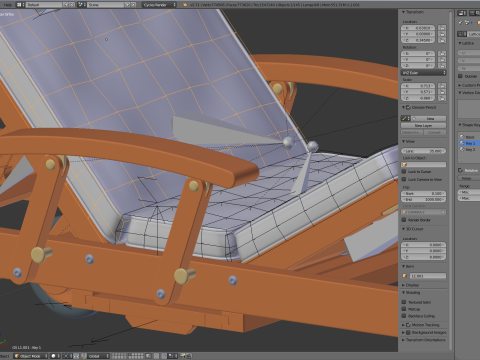The image size is (480, 360).
Task: Toggle the shape keys Relative checkbox
Action: [x=460, y=170]
